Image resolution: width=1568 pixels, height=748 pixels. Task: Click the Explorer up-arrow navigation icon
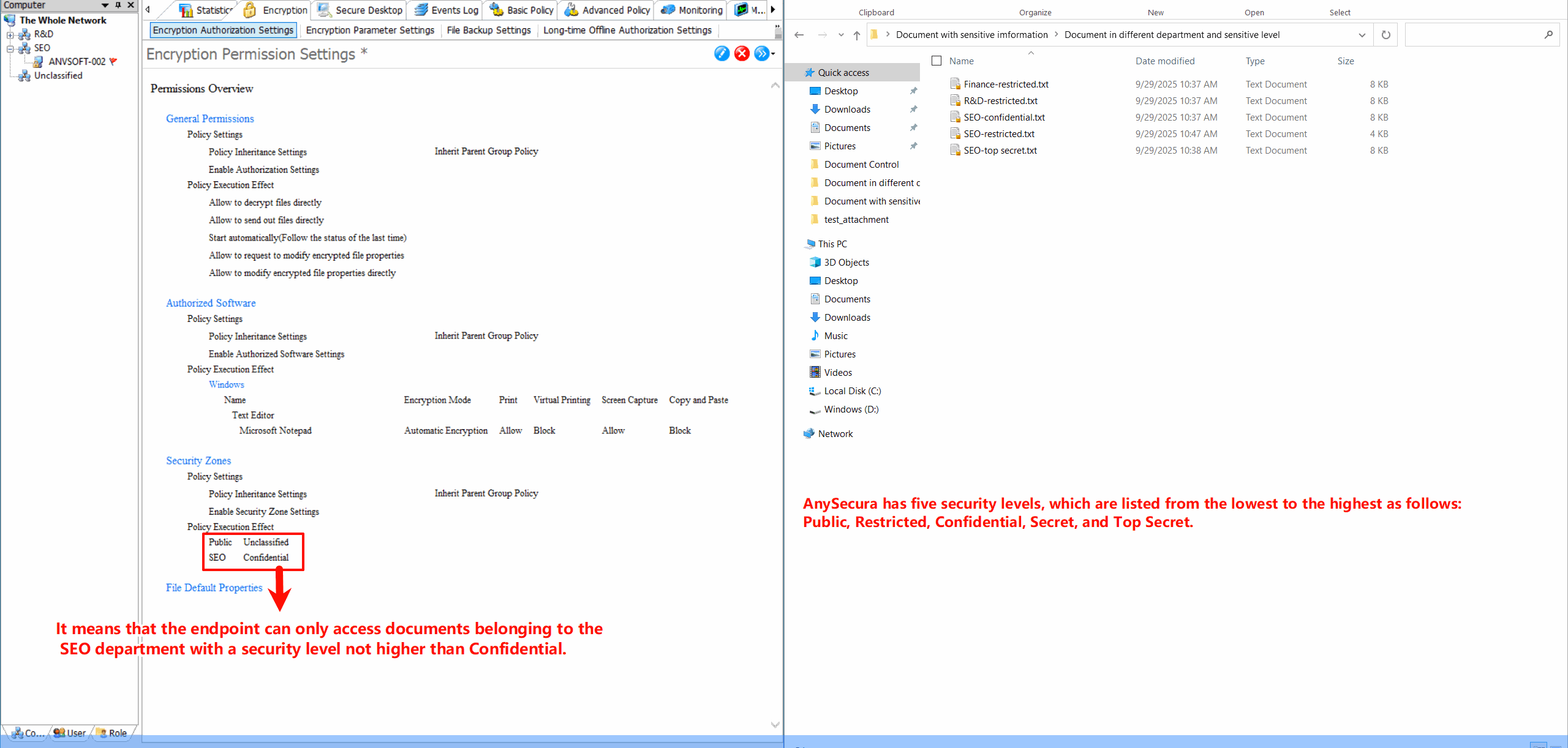857,35
